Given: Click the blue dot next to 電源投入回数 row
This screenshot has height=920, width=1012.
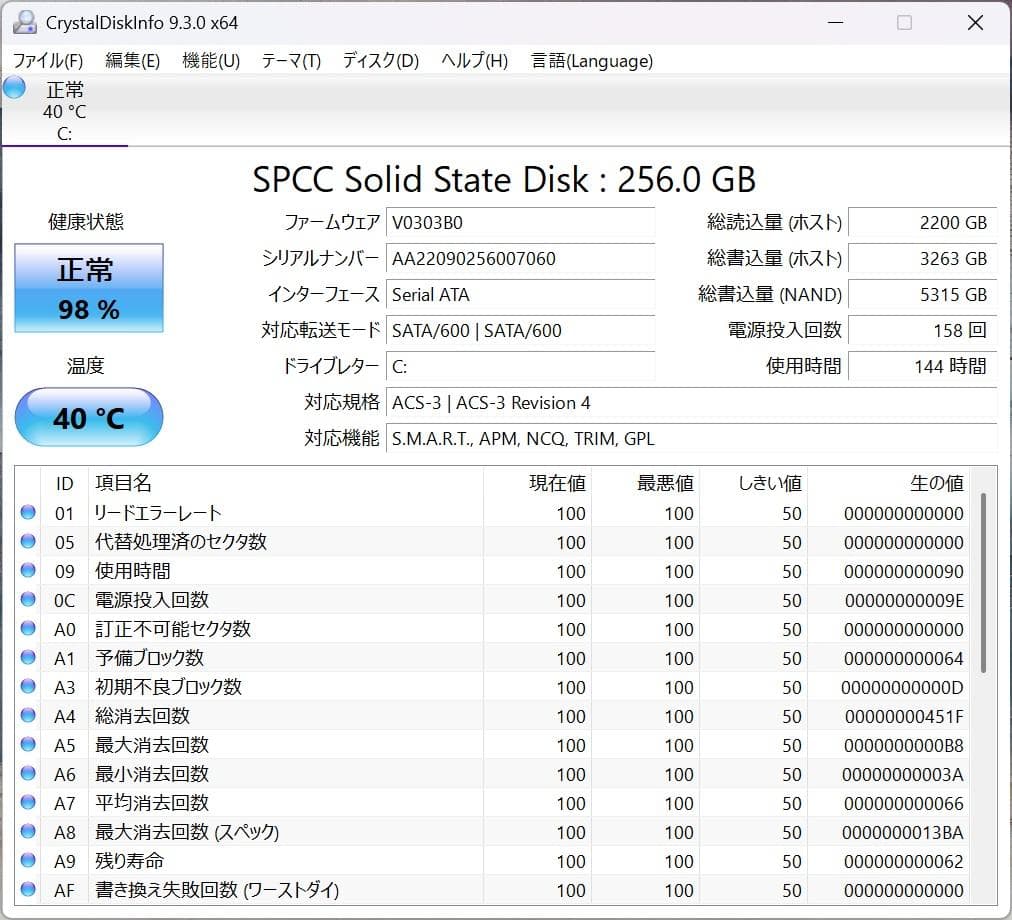Looking at the screenshot, I should [x=28, y=599].
